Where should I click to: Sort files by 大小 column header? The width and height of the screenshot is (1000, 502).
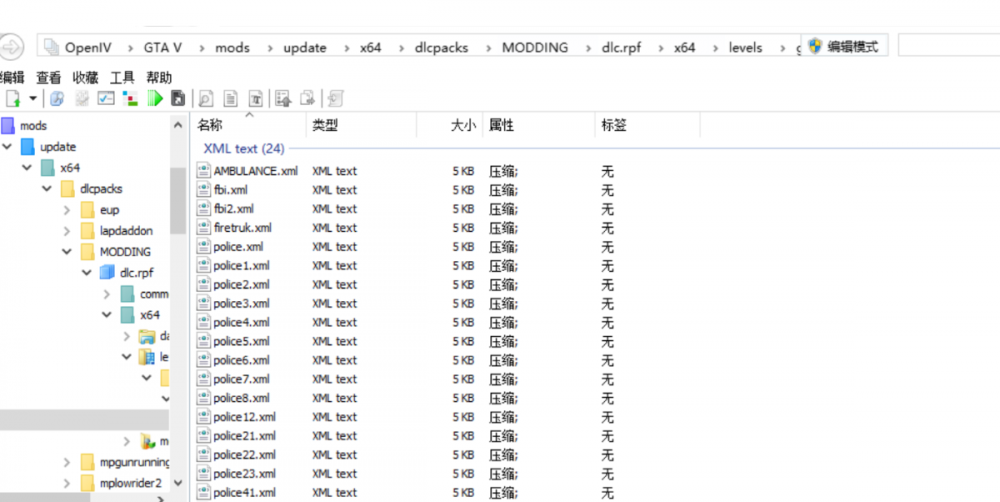pyautogui.click(x=450, y=126)
